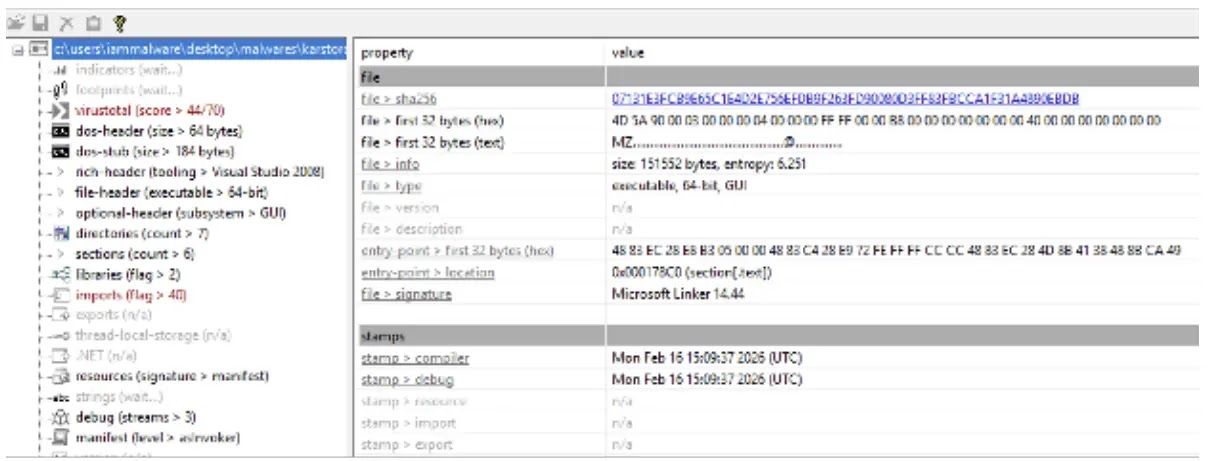Select 'file > first 32 bytes (hex)' property
Screen dimensions: 1208x461
tap(433, 120)
